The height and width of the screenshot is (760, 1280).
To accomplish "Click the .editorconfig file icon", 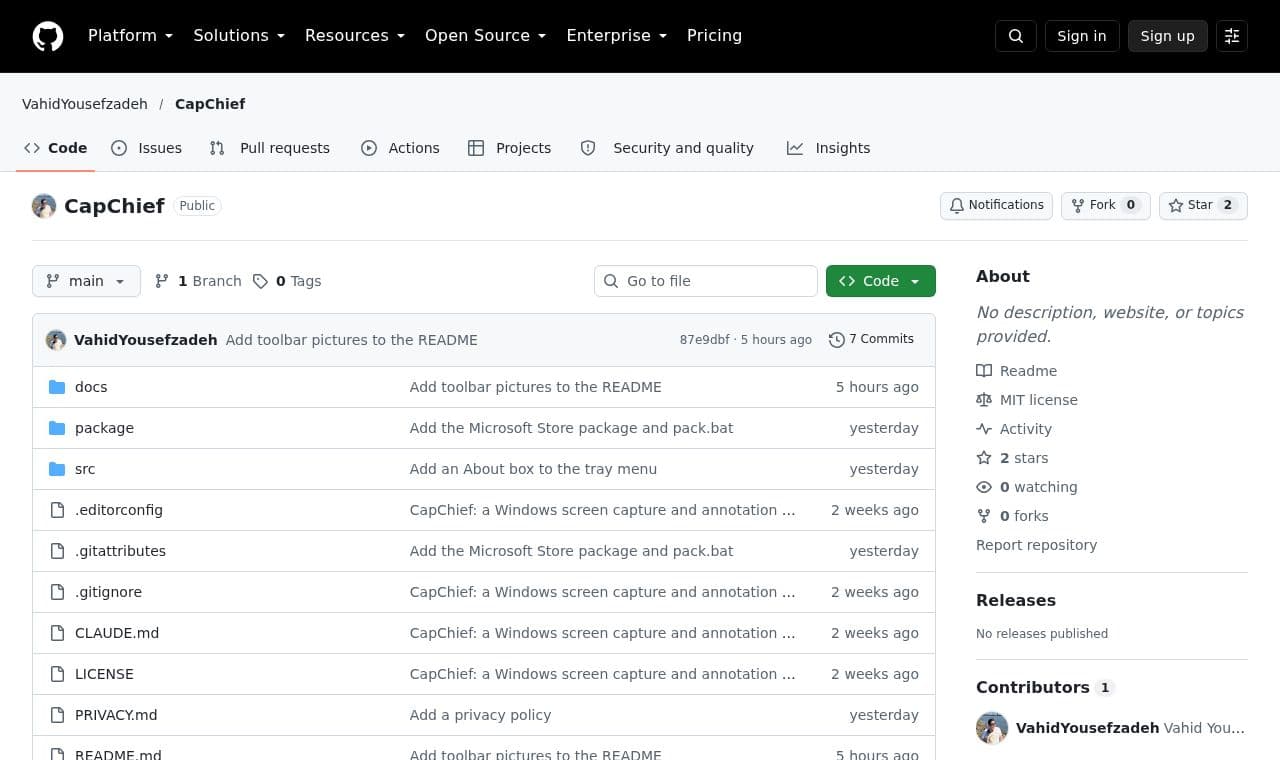I will 57,510.
